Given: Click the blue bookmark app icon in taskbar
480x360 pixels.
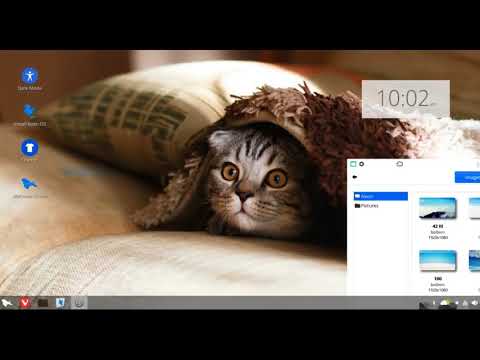Looking at the screenshot, I should [x=60, y=303].
